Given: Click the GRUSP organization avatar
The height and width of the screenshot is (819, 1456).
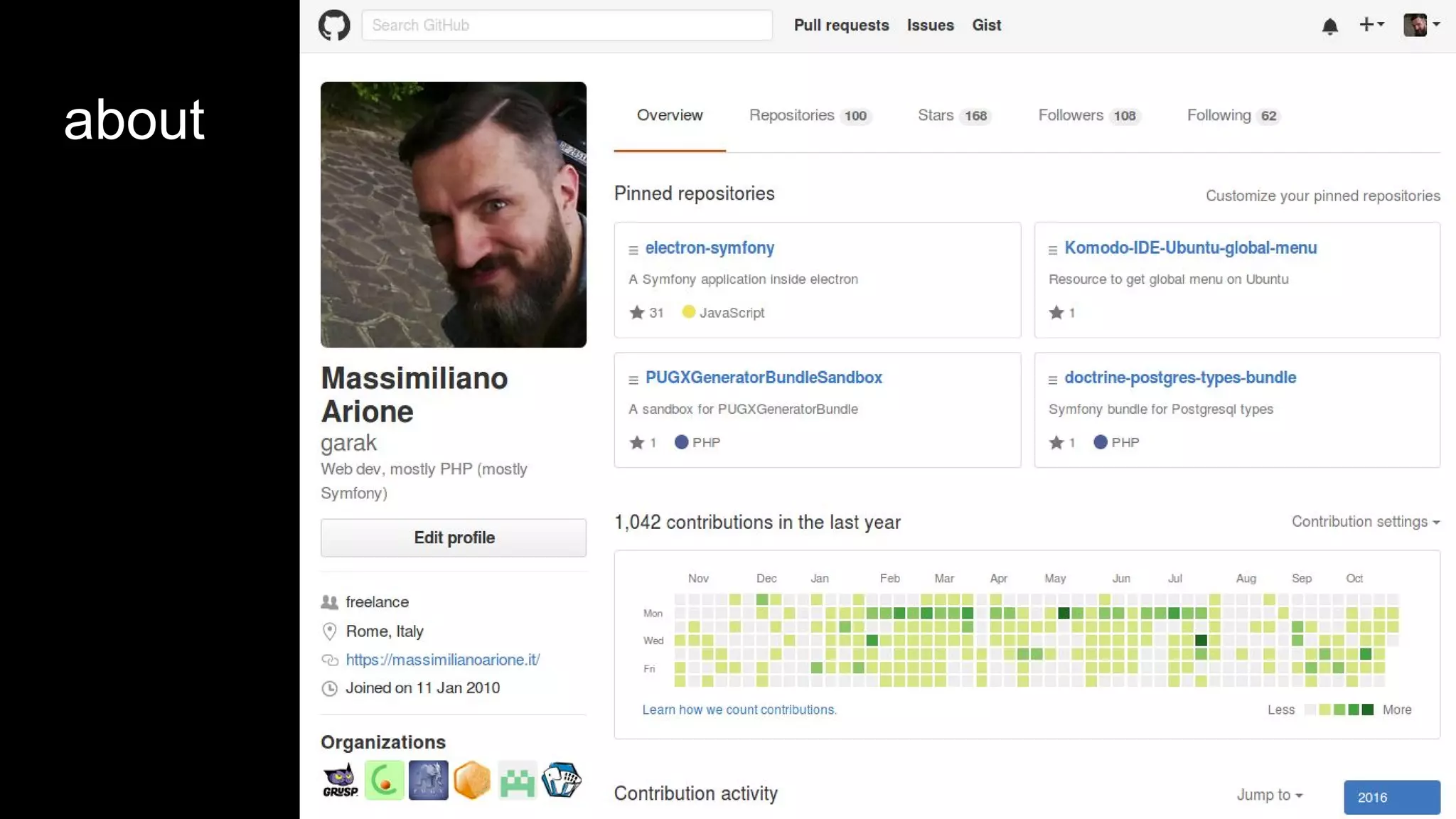Looking at the screenshot, I should click(341, 781).
